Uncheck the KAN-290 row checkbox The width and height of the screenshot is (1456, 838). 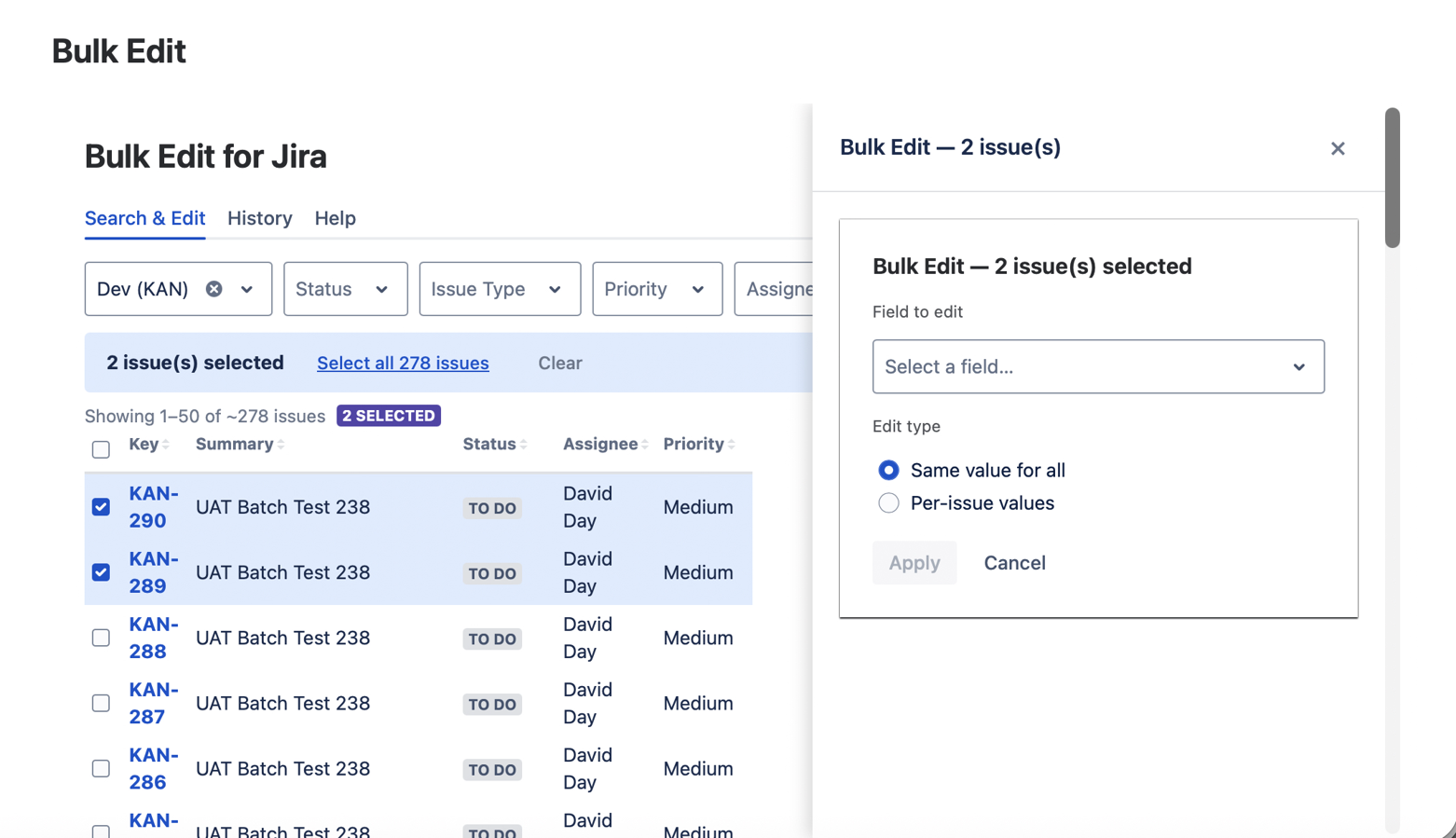101,507
